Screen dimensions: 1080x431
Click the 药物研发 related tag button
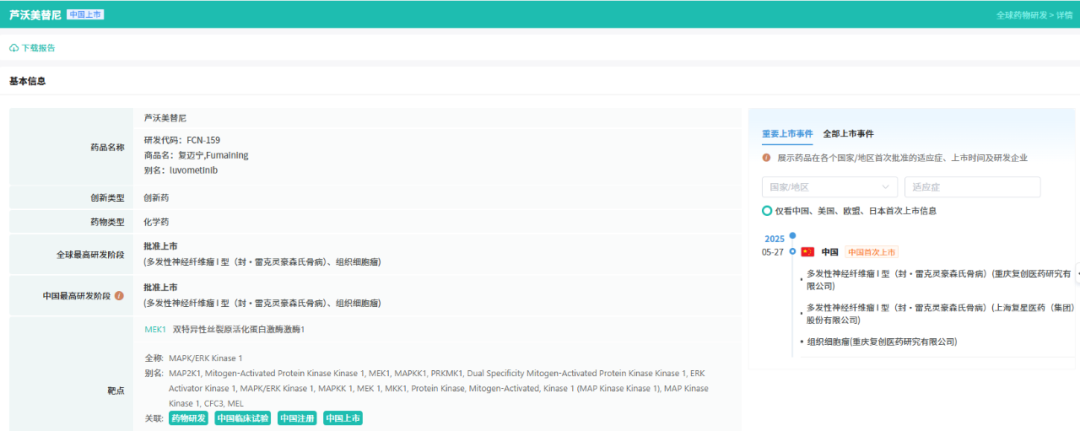(188, 418)
